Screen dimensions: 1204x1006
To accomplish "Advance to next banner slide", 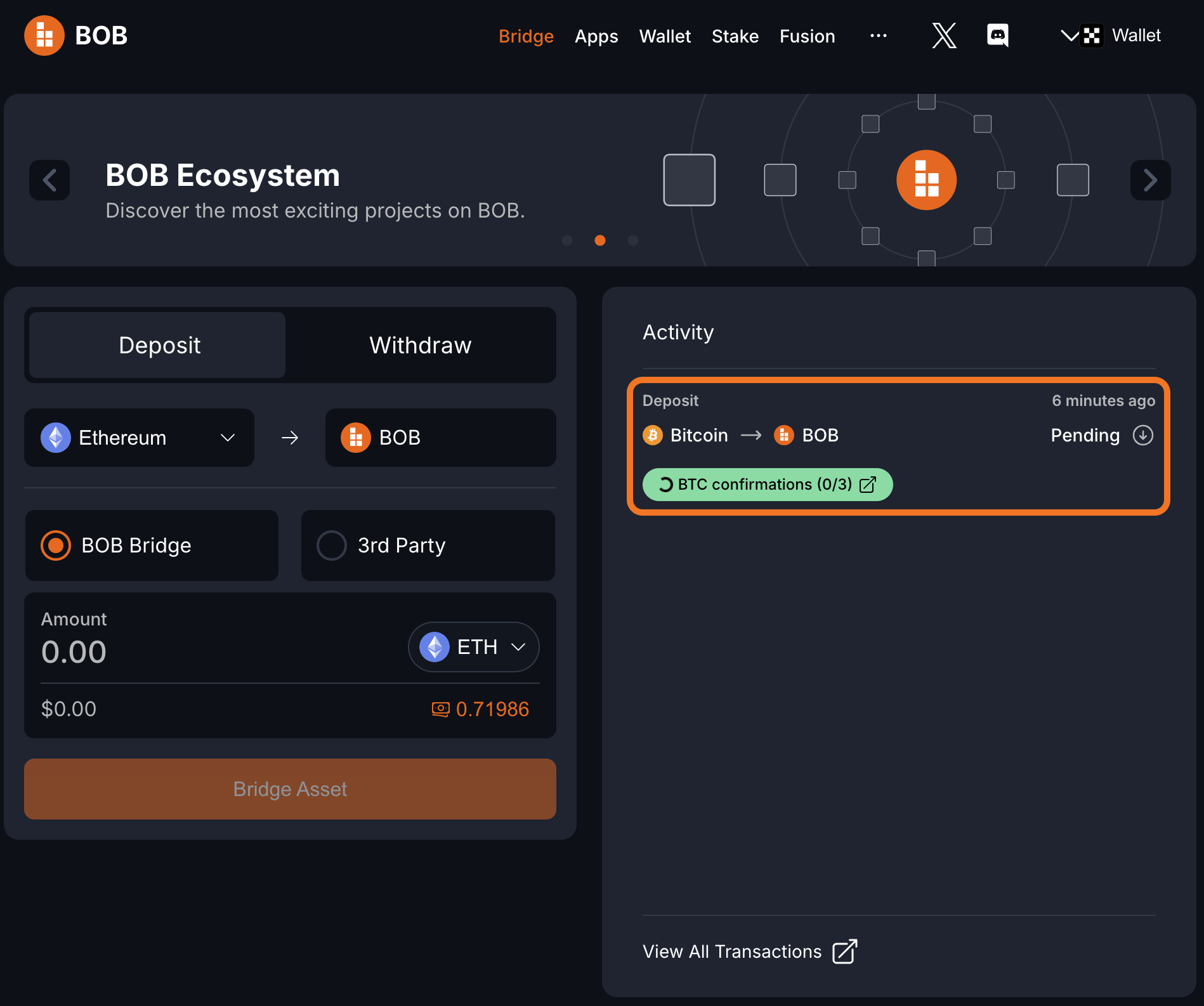I will click(1150, 180).
